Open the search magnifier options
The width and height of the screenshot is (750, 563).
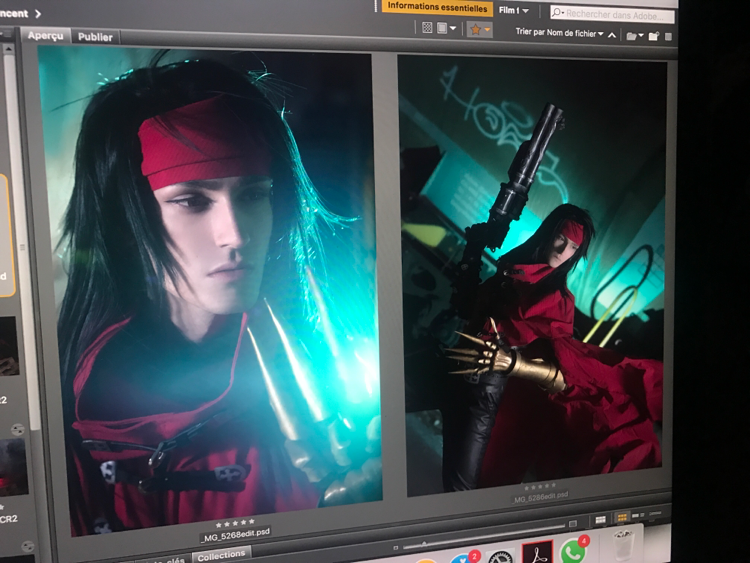coord(558,13)
